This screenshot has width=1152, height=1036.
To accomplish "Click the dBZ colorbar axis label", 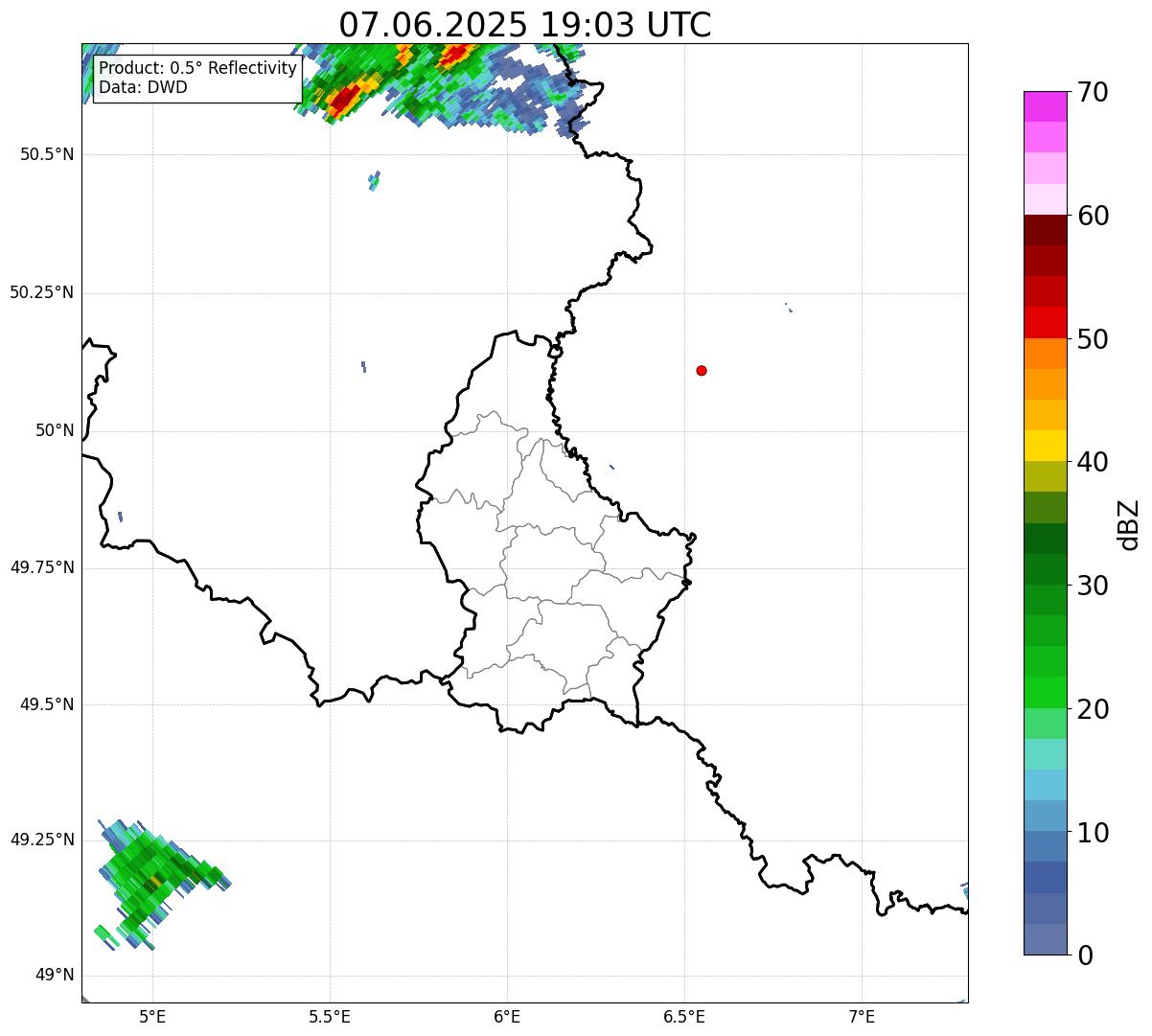I will 1129,524.
